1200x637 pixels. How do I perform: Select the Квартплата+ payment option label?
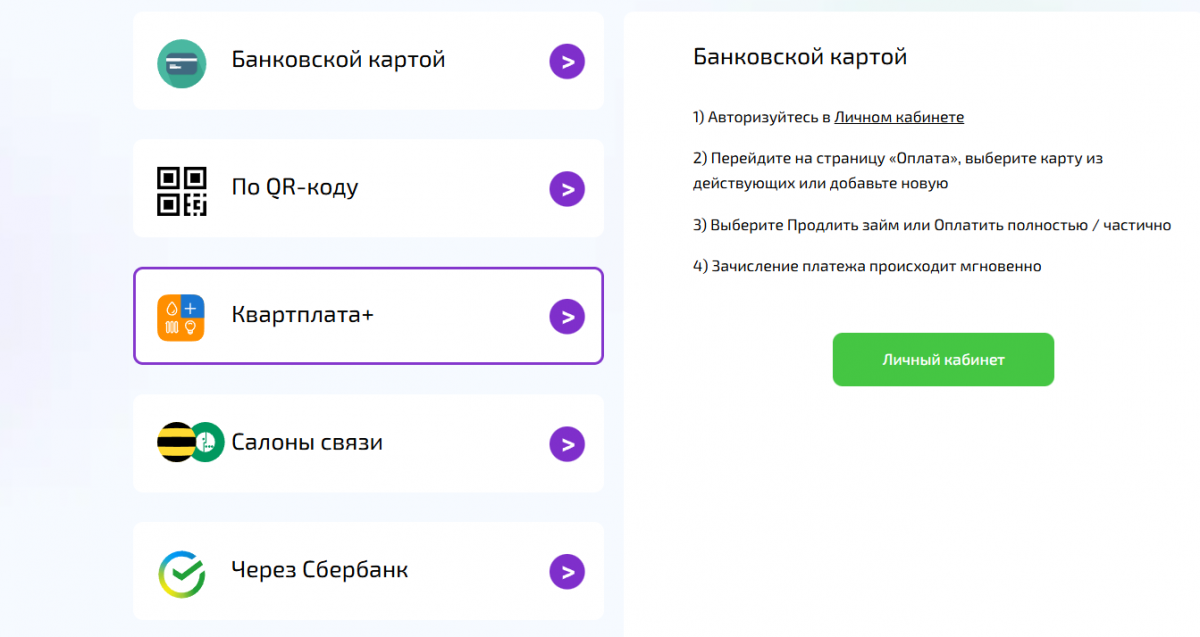point(302,315)
